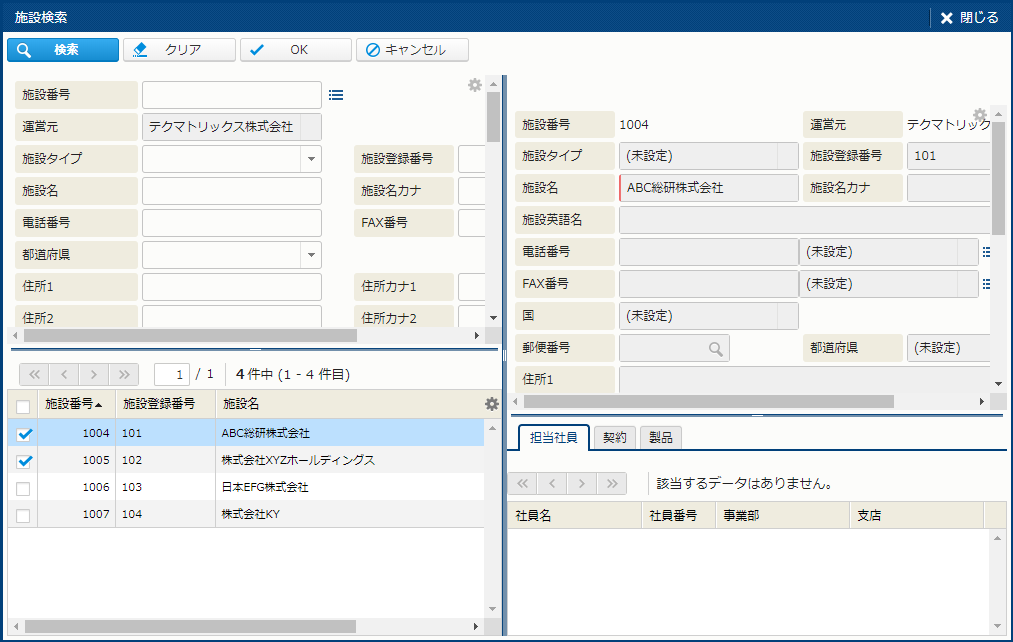Click the list icon next to 電話番号 row
This screenshot has width=1013, height=642.
point(986,252)
